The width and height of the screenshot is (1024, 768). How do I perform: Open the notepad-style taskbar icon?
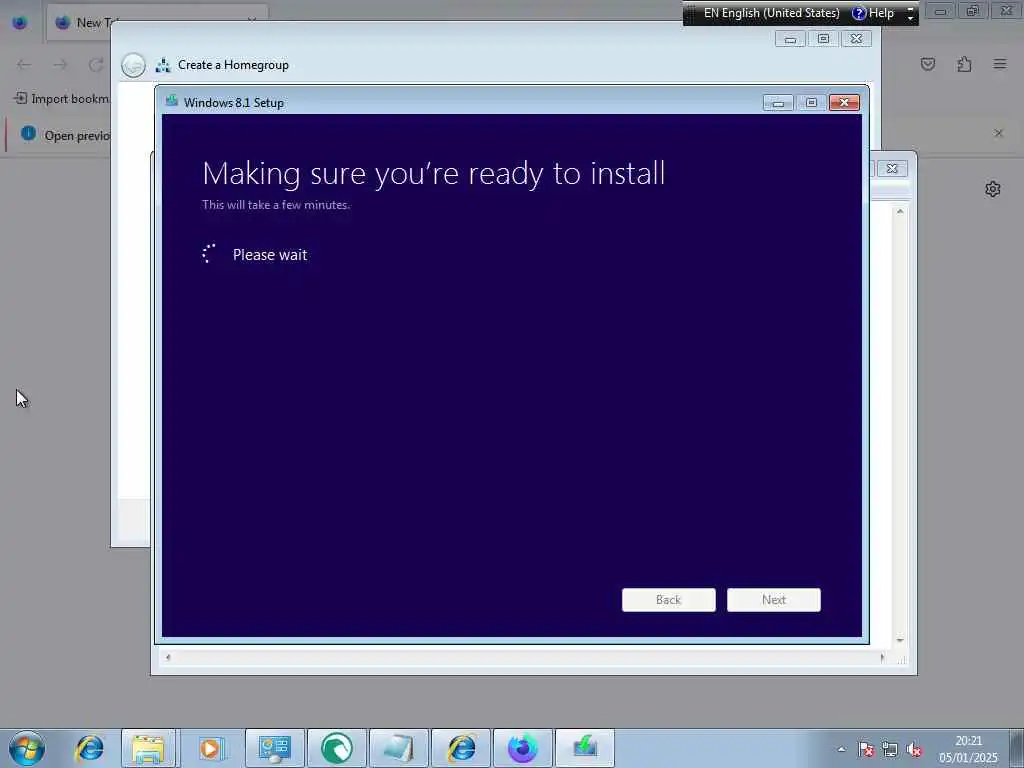tap(398, 748)
